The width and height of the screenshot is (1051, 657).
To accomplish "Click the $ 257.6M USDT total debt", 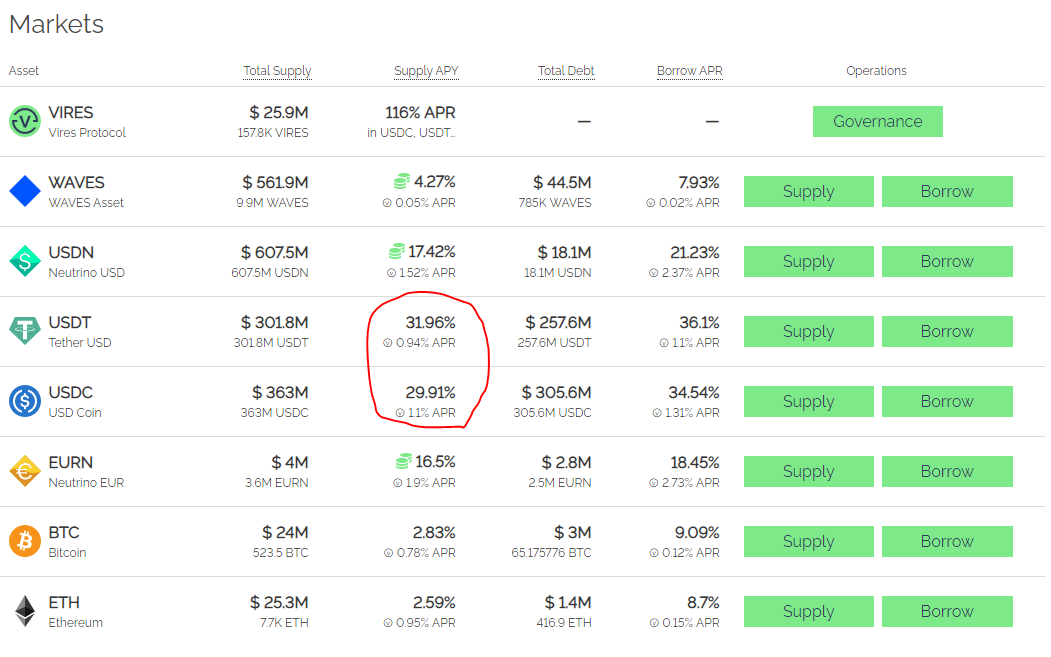I will click(x=558, y=322).
